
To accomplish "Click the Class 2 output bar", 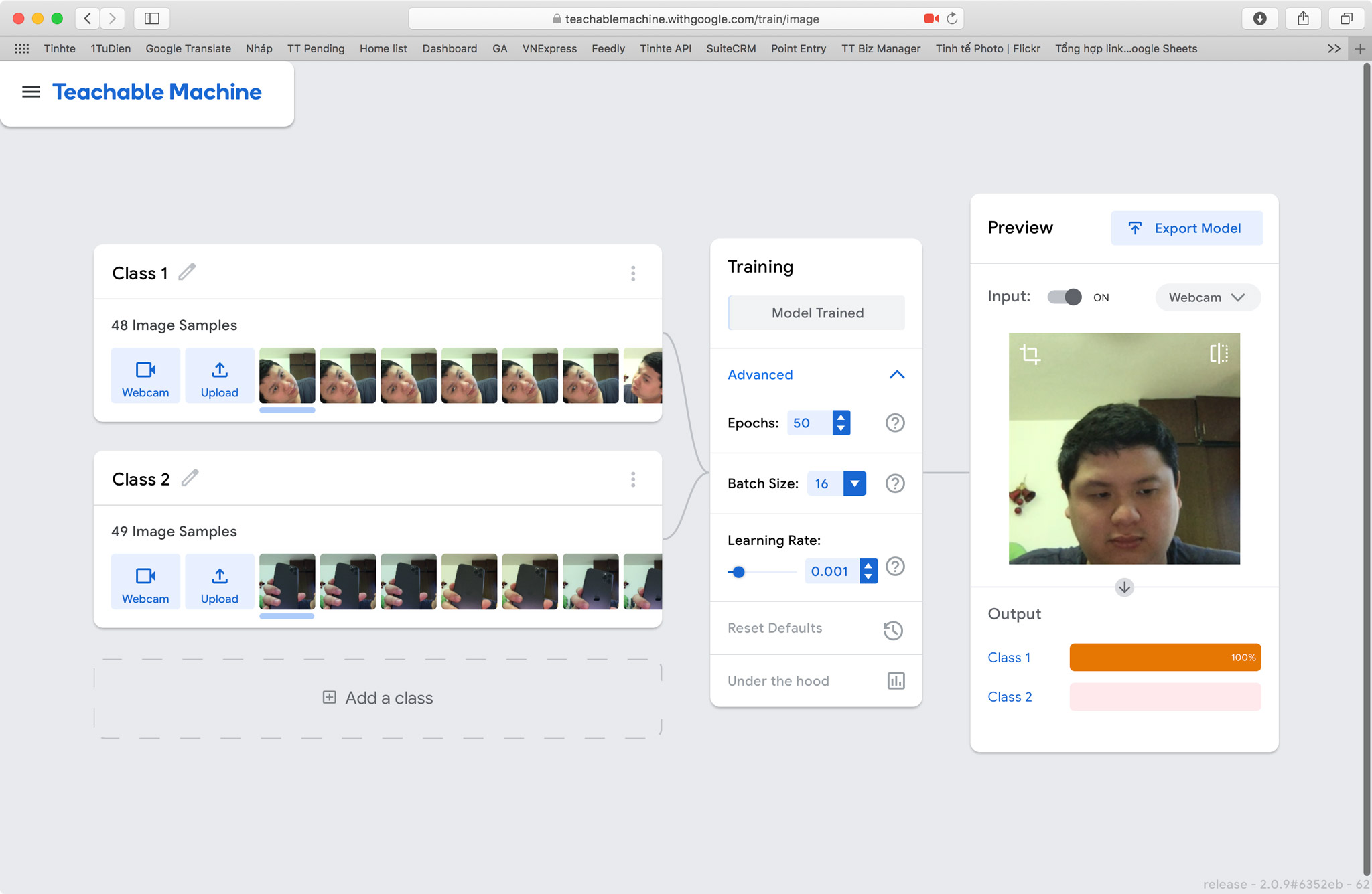I will [x=1166, y=696].
